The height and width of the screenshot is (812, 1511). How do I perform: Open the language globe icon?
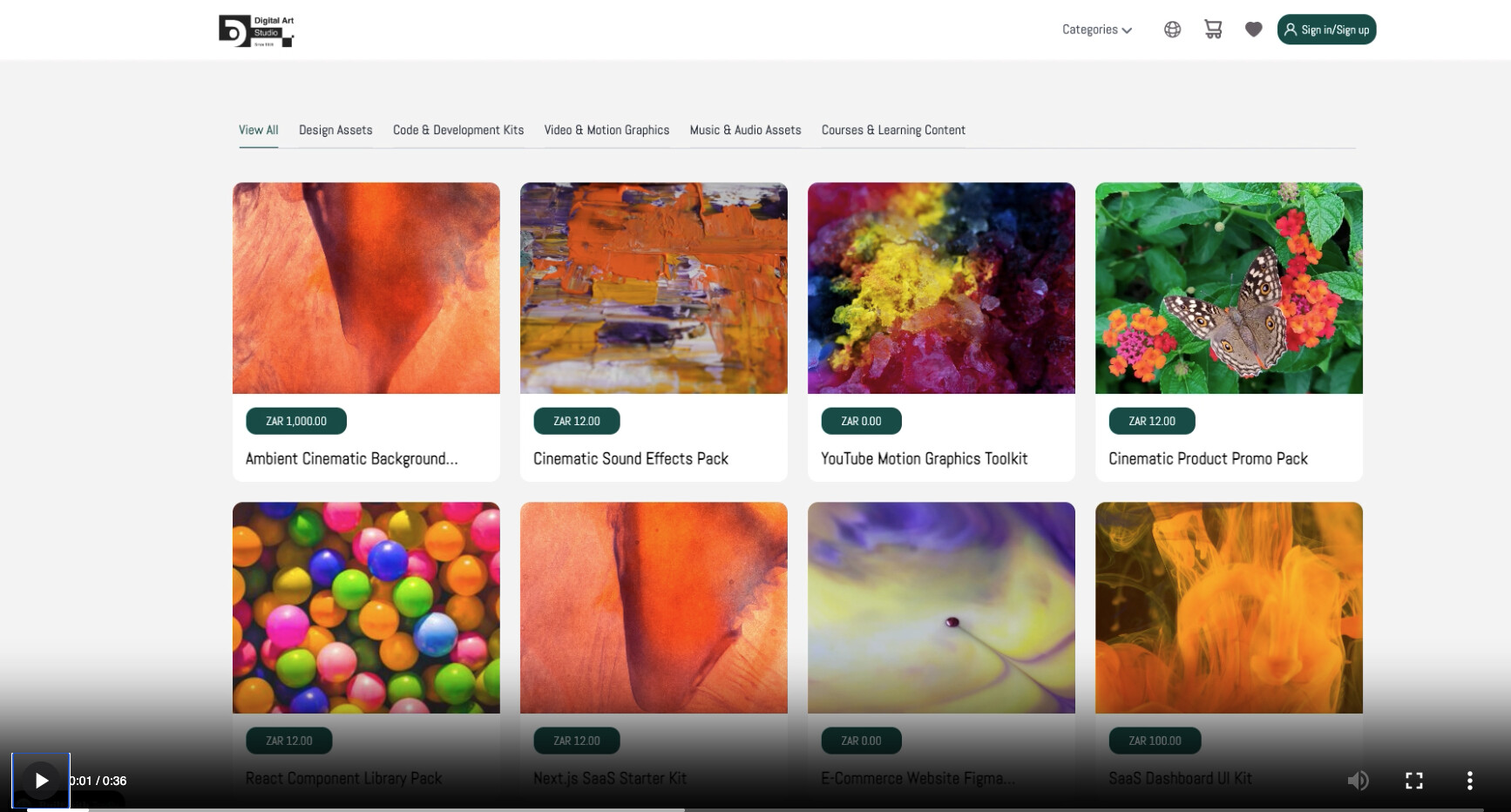point(1172,30)
